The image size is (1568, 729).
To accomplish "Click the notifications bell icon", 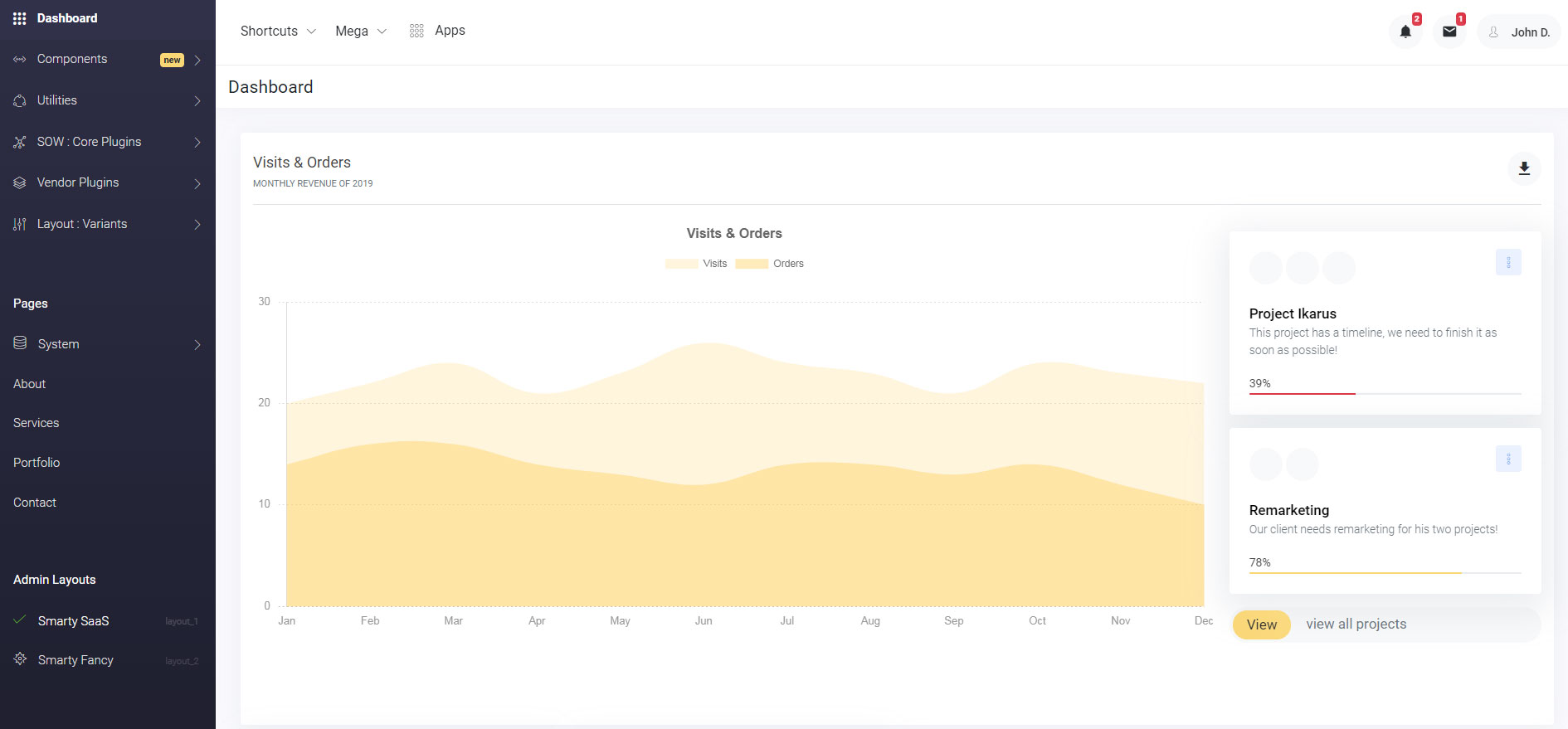I will [x=1405, y=32].
